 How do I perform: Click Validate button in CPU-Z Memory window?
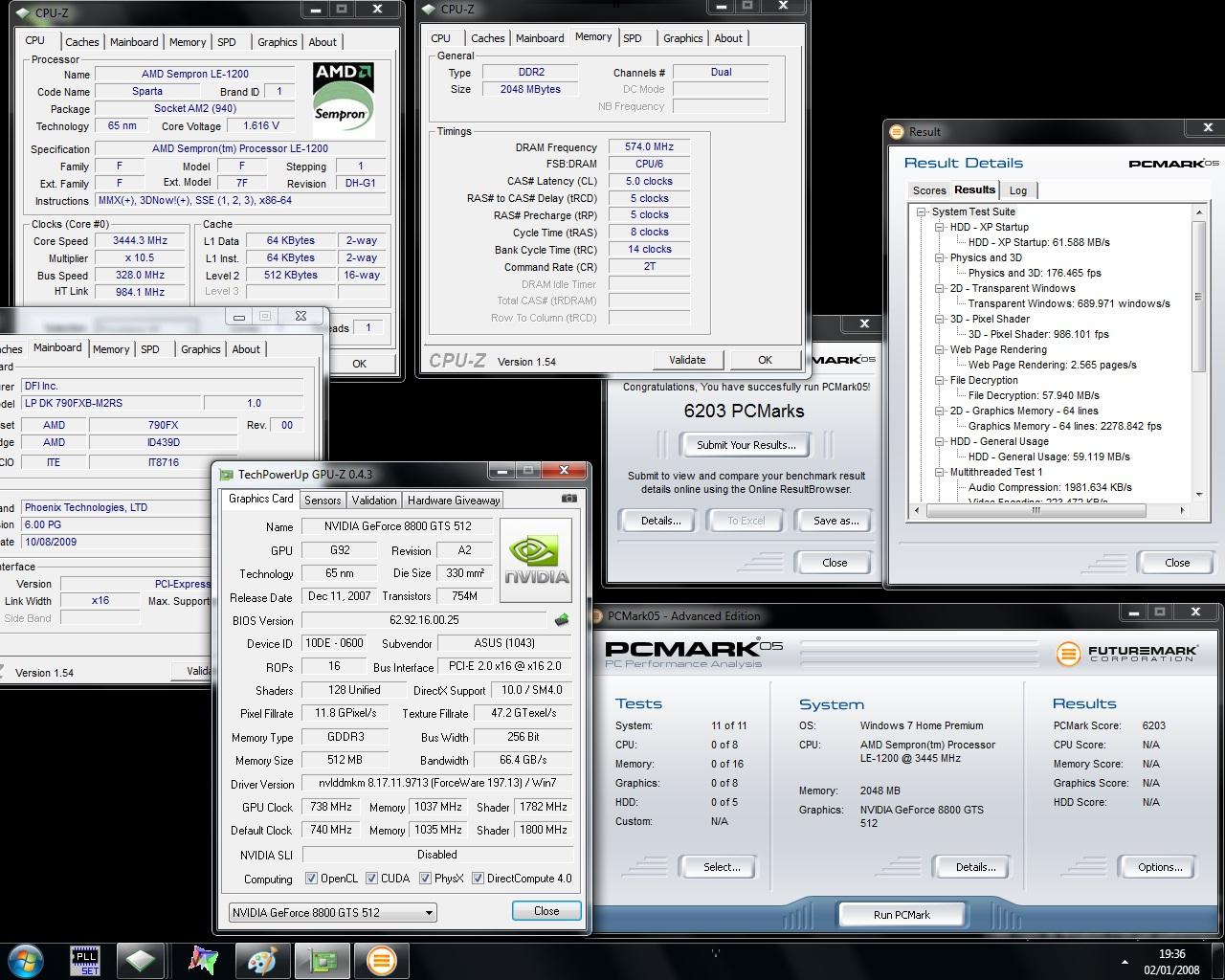click(x=687, y=360)
